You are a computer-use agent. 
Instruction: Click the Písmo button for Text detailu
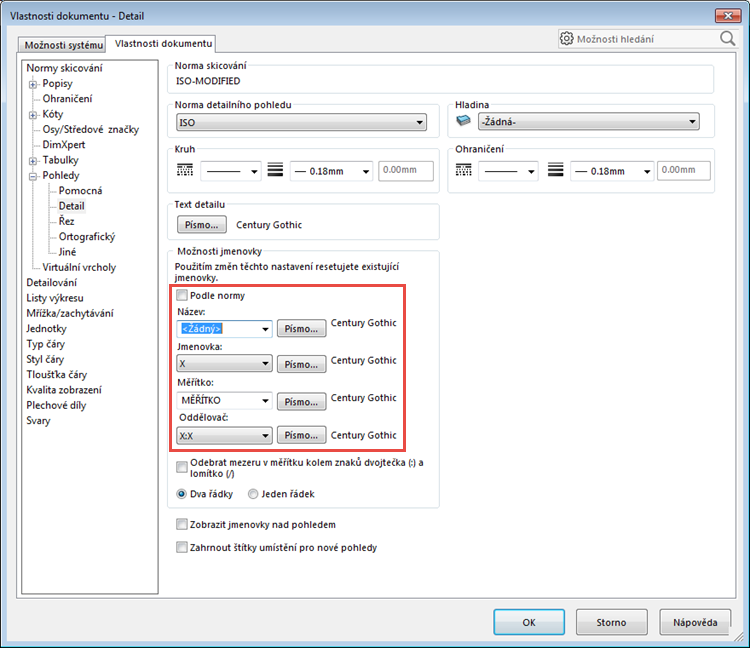pos(202,225)
